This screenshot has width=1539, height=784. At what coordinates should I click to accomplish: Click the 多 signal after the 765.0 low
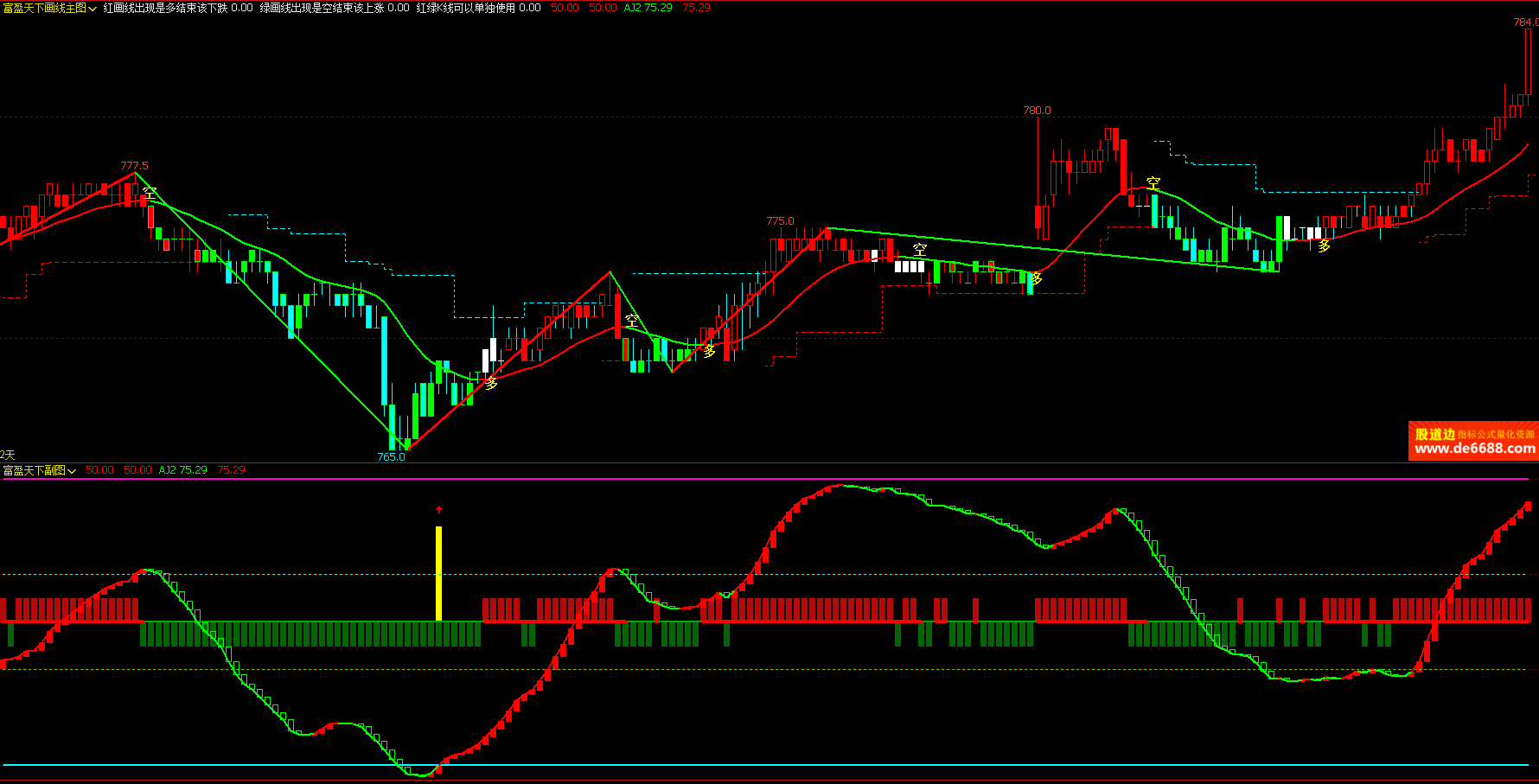click(491, 383)
